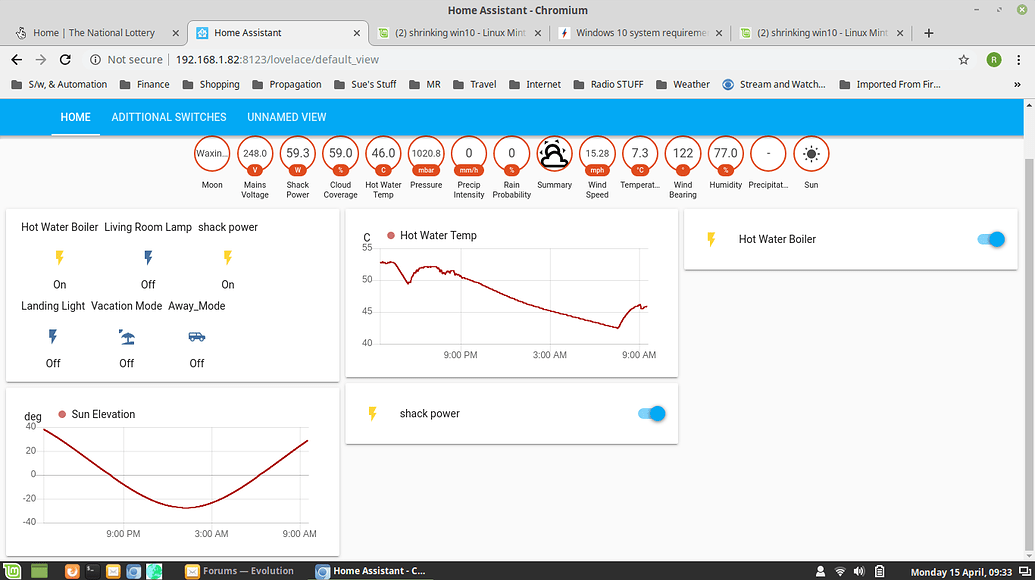Open the volume control in system tray
Viewport: 1035px width, 580px height.
[859, 571]
